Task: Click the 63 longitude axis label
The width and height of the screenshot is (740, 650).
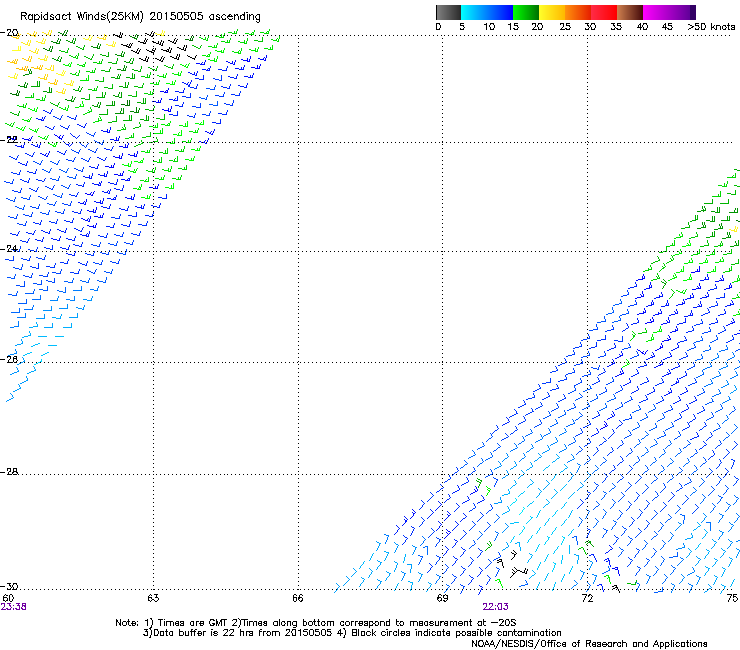Action: tap(153, 598)
